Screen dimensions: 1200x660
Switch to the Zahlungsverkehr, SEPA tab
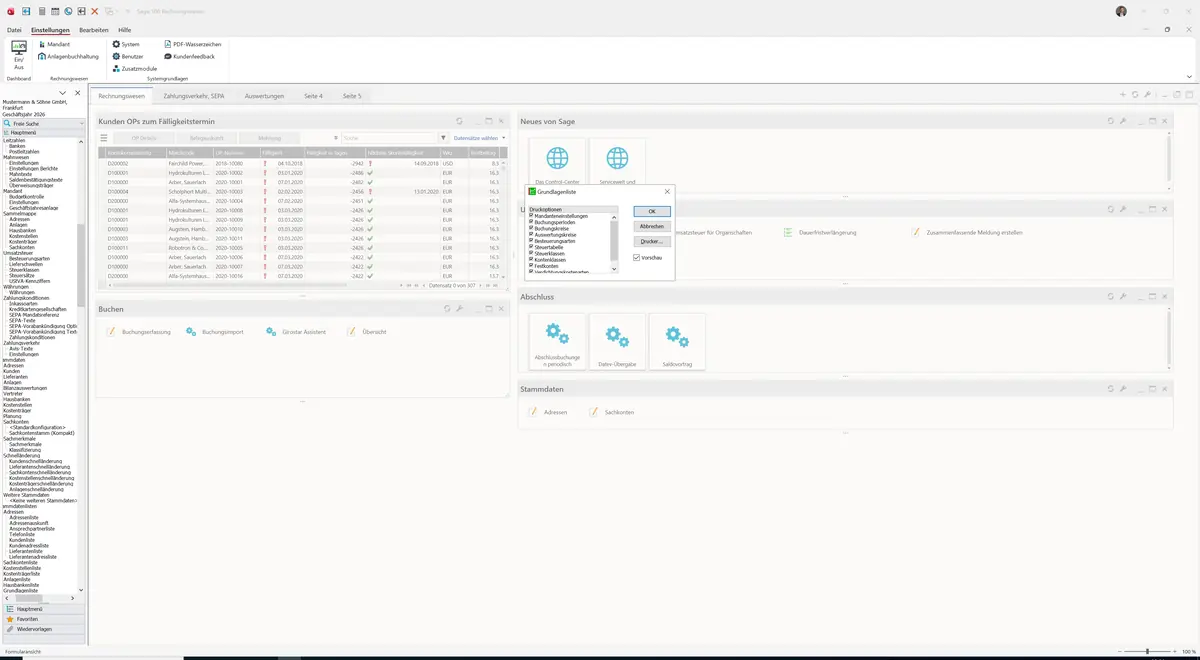[x=194, y=96]
